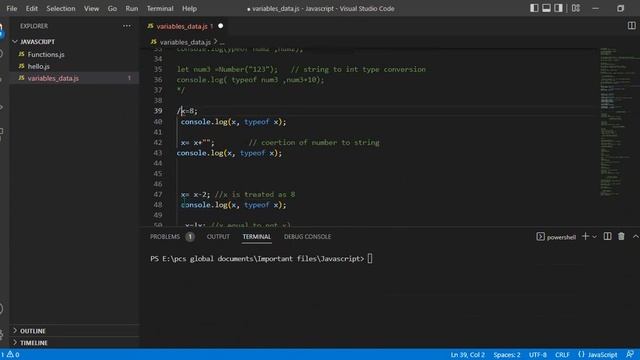
Task: Open the launch profile dropdown arrow
Action: pos(594,237)
